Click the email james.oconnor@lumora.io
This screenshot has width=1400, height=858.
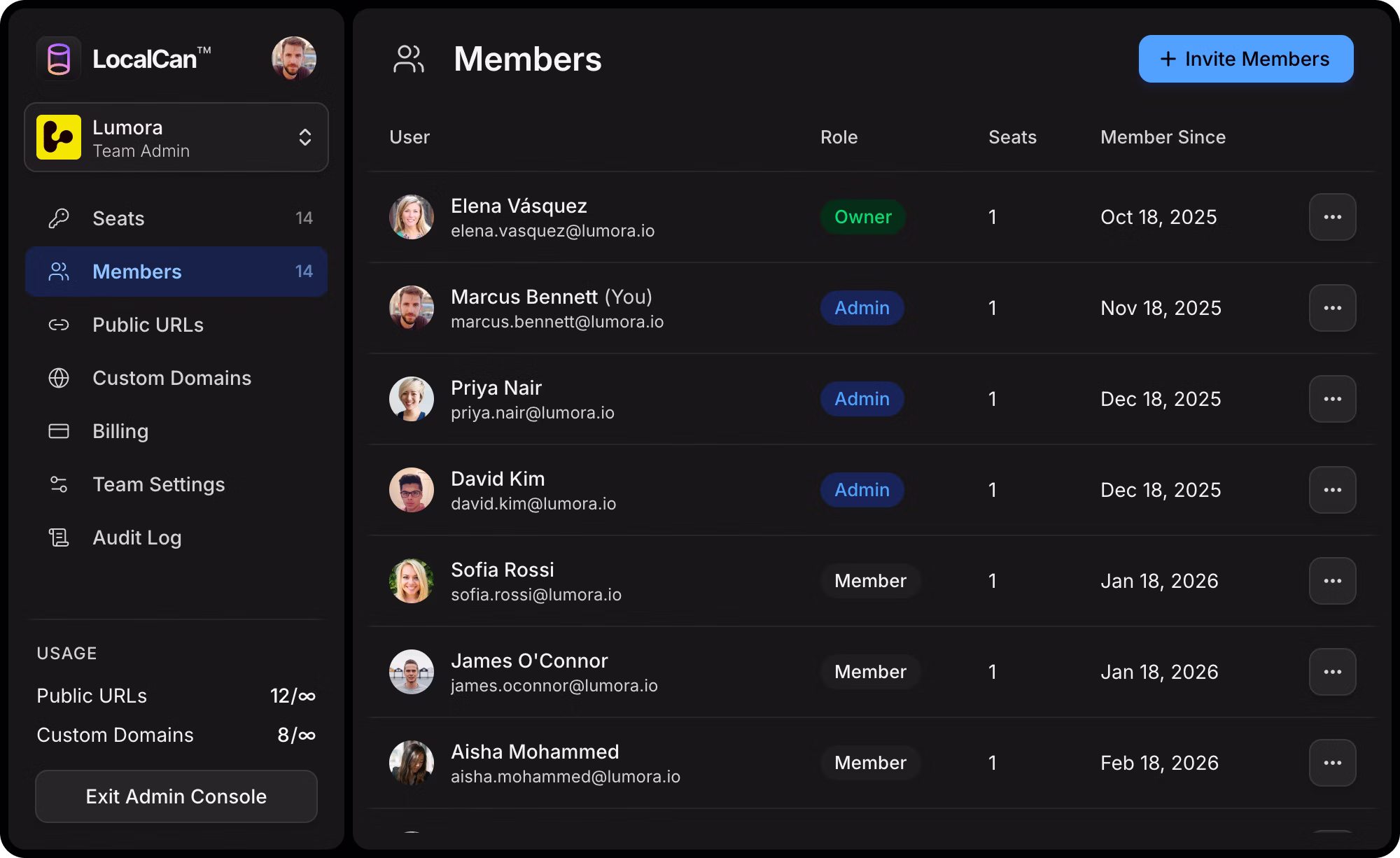coord(554,686)
